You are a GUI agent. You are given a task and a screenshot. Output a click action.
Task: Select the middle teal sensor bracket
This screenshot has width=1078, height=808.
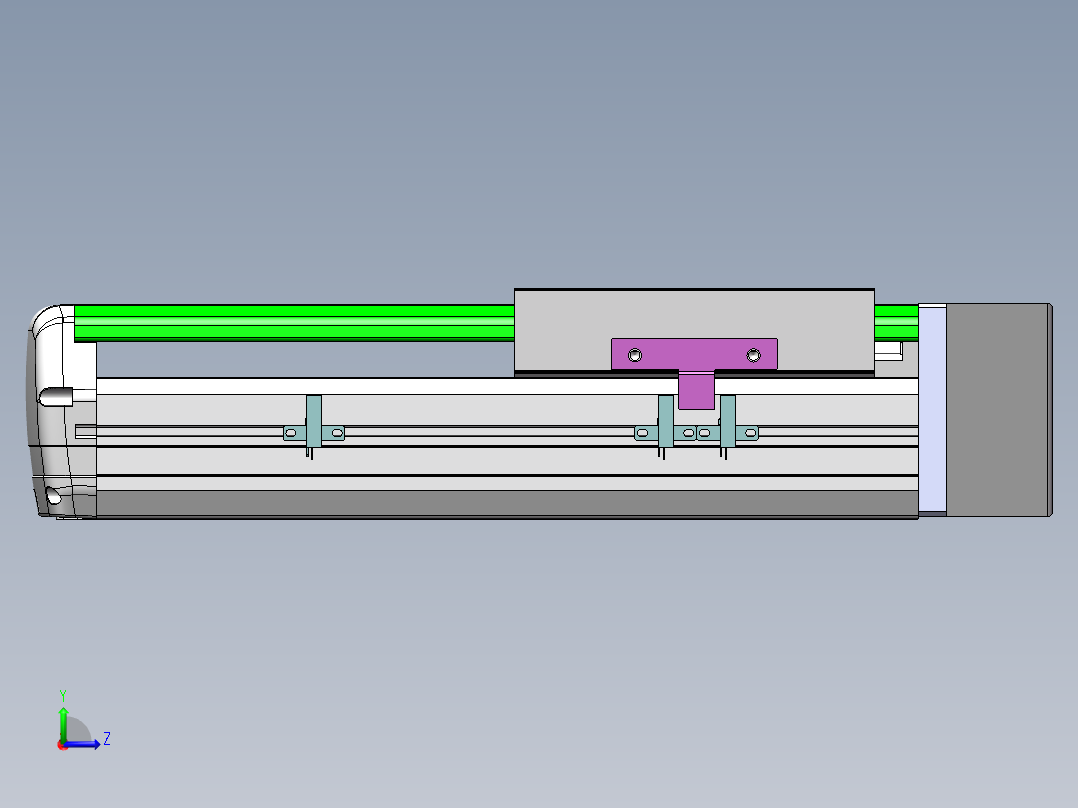tap(665, 426)
